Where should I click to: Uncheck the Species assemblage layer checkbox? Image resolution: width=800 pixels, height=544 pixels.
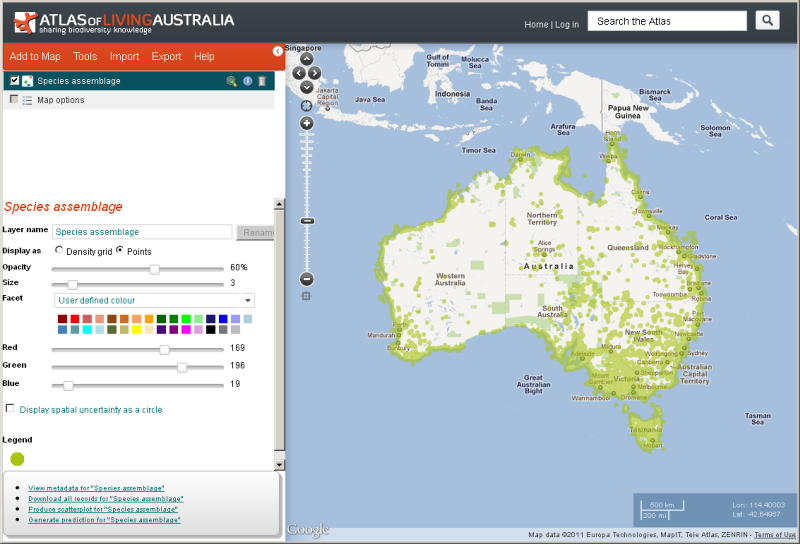pyautogui.click(x=14, y=80)
